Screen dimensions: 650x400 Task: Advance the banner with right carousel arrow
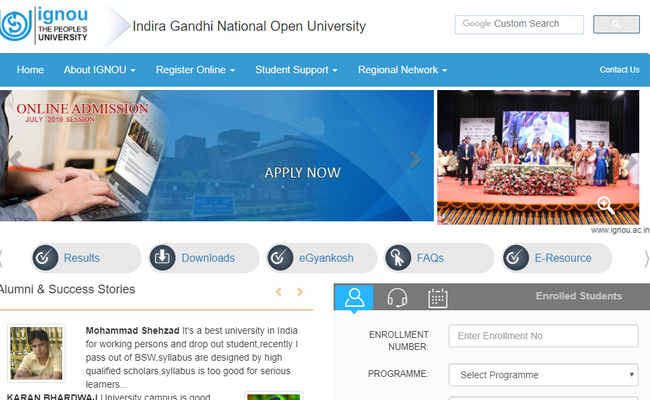415,159
